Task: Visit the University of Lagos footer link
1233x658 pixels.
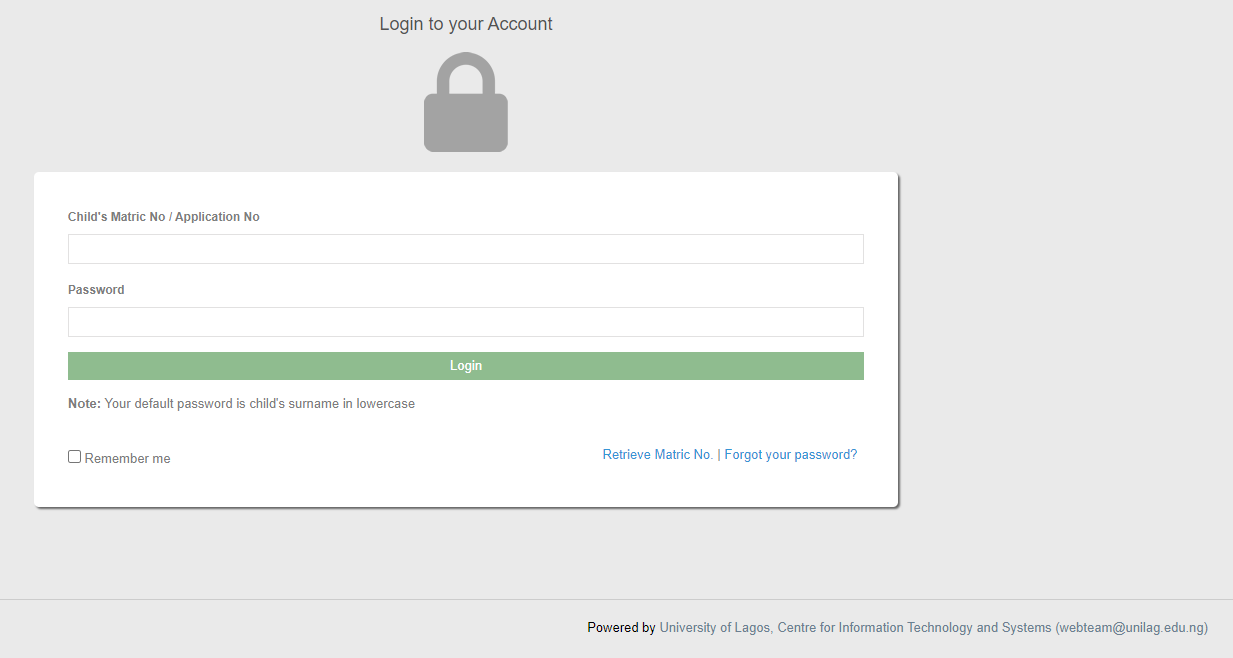Action: [715, 628]
